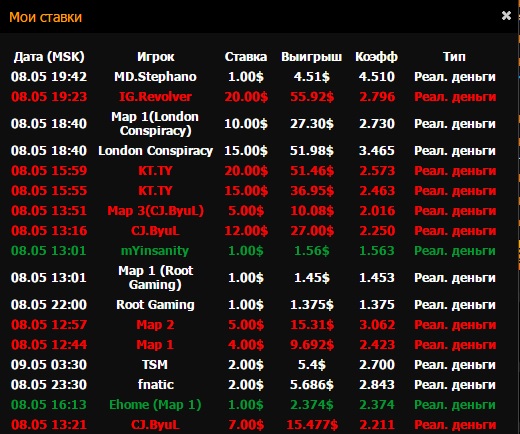
Task: Click the Дата (MSK) column header
Action: [x=49, y=57]
